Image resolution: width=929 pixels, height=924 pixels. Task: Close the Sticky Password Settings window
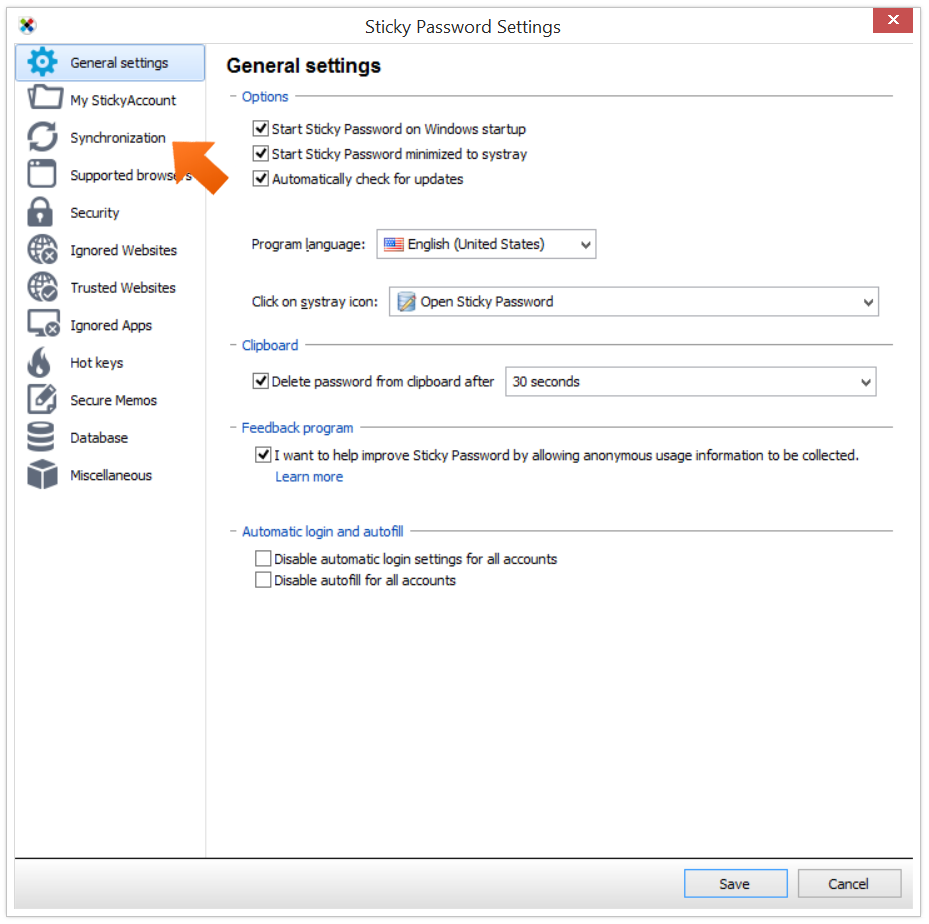tap(892, 20)
